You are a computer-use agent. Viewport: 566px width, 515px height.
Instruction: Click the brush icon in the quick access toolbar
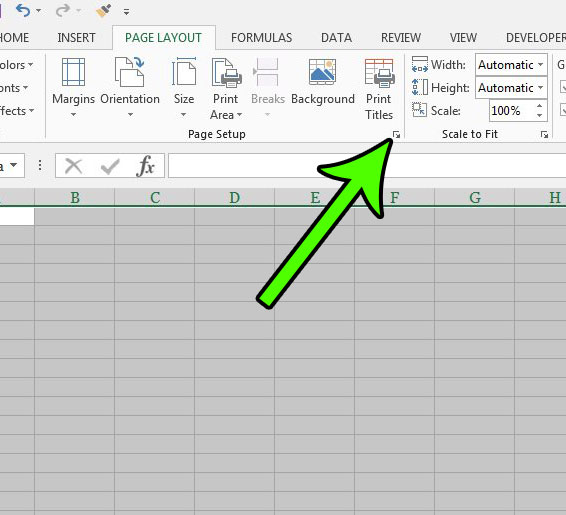pyautogui.click(x=104, y=10)
